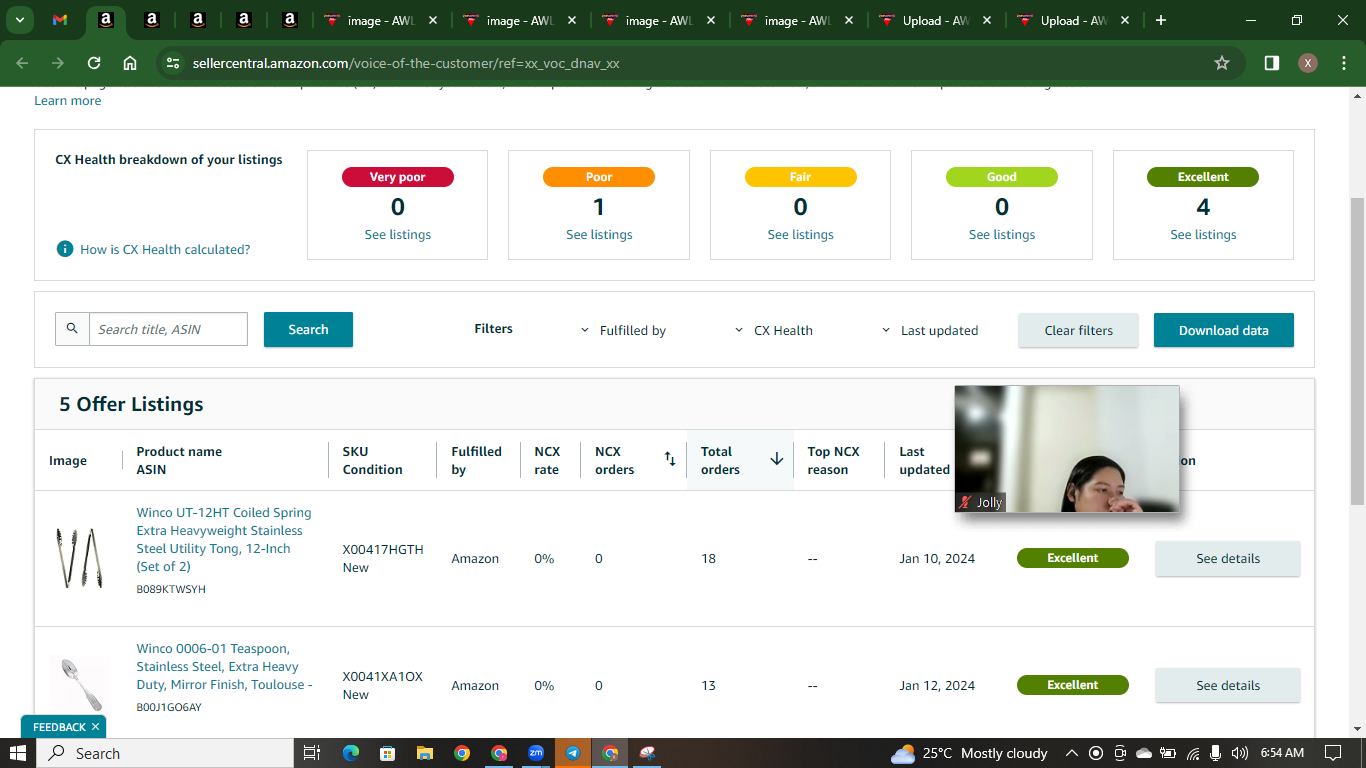See listings under Excellent
Viewport: 1366px width, 768px height.
[x=1203, y=234]
